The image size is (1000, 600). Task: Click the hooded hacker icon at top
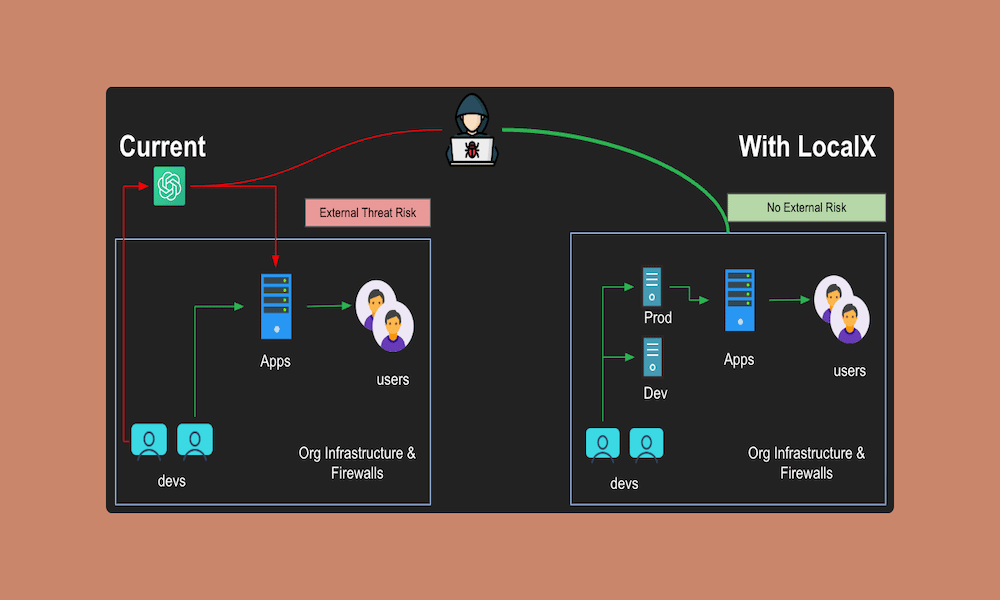(472, 131)
